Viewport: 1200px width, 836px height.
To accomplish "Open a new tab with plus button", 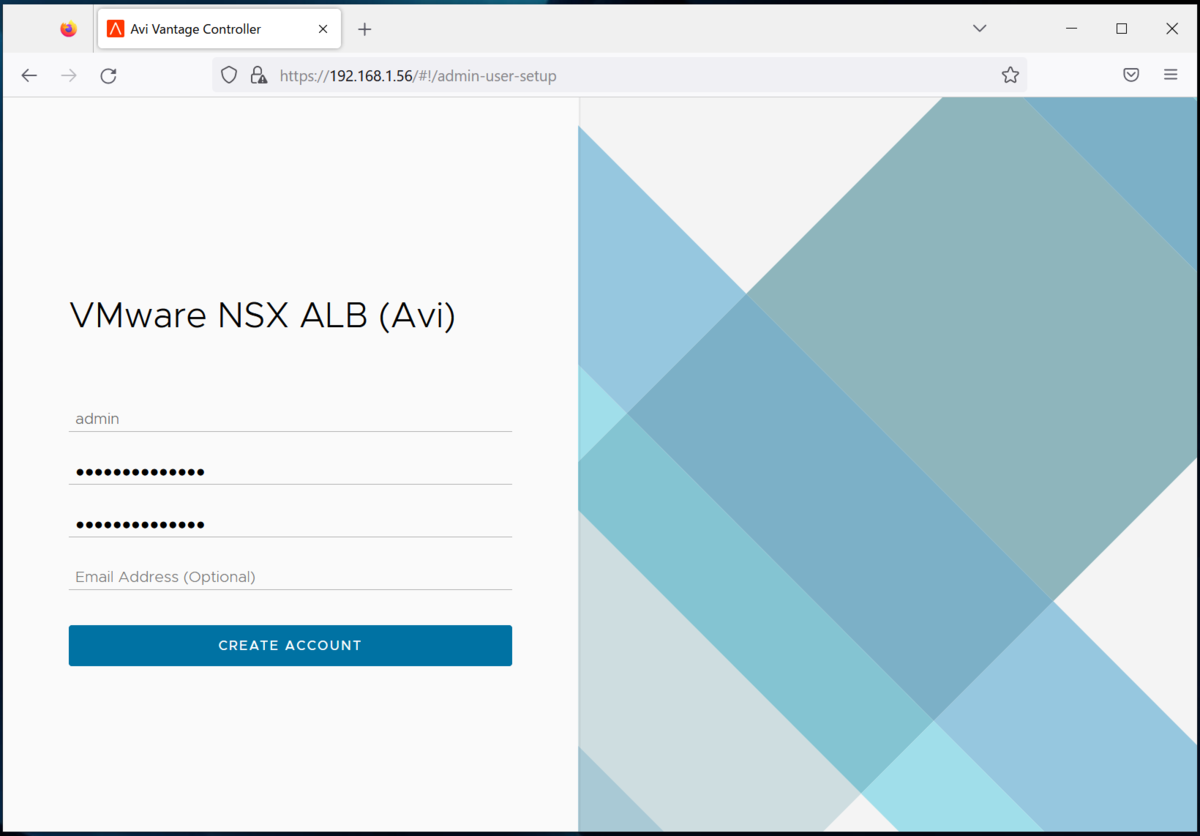I will pos(365,29).
